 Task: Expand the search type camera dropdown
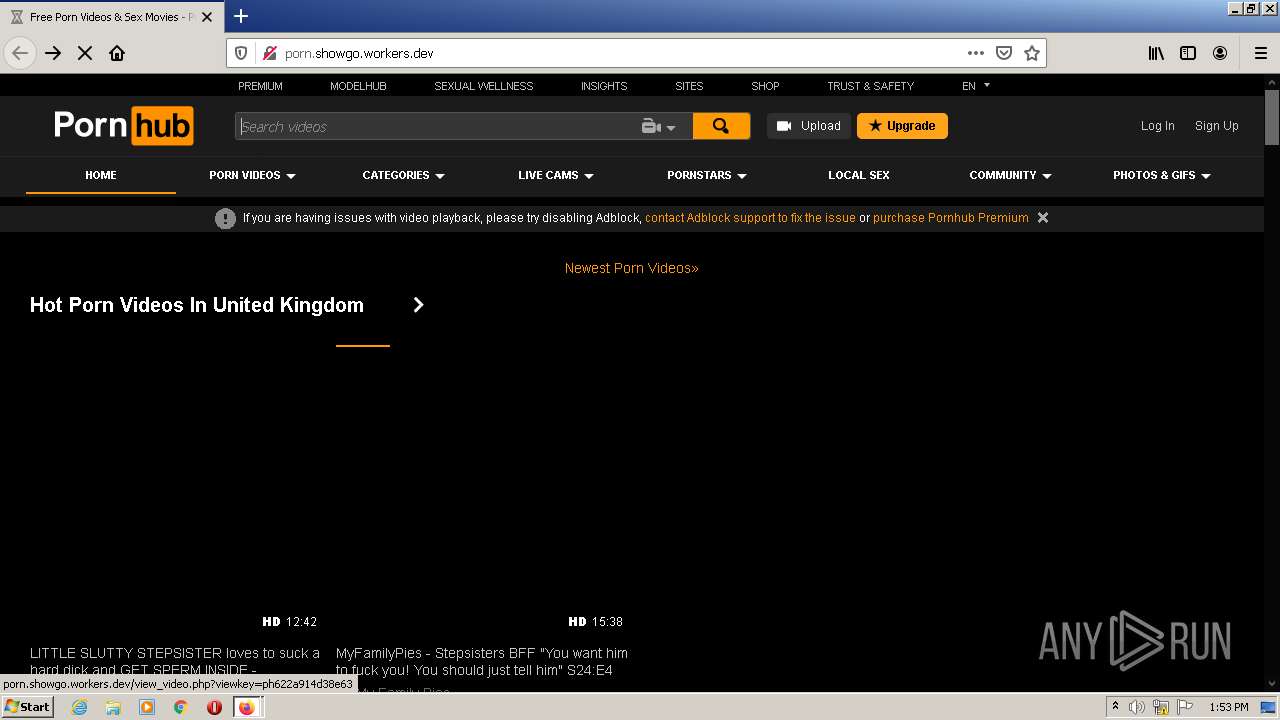659,126
